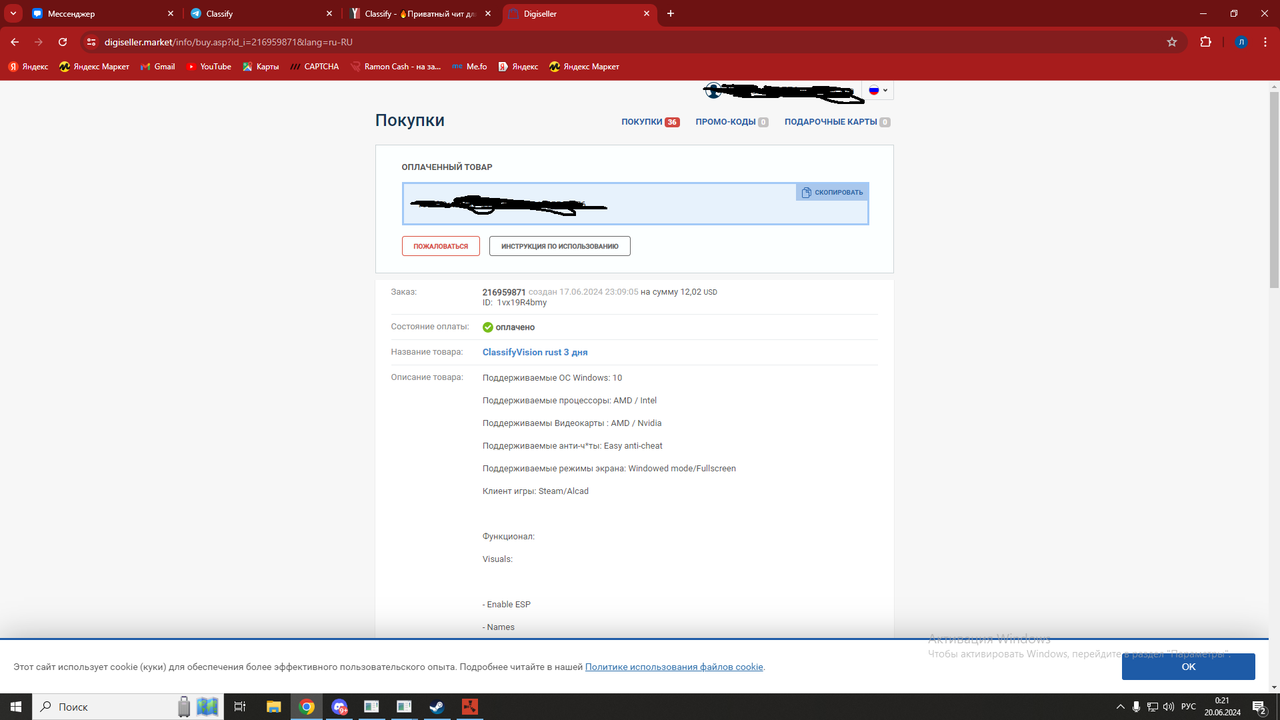Open the ПРОМО-КОДЫ section
Image resolution: width=1280 pixels, height=720 pixels.
click(x=732, y=122)
